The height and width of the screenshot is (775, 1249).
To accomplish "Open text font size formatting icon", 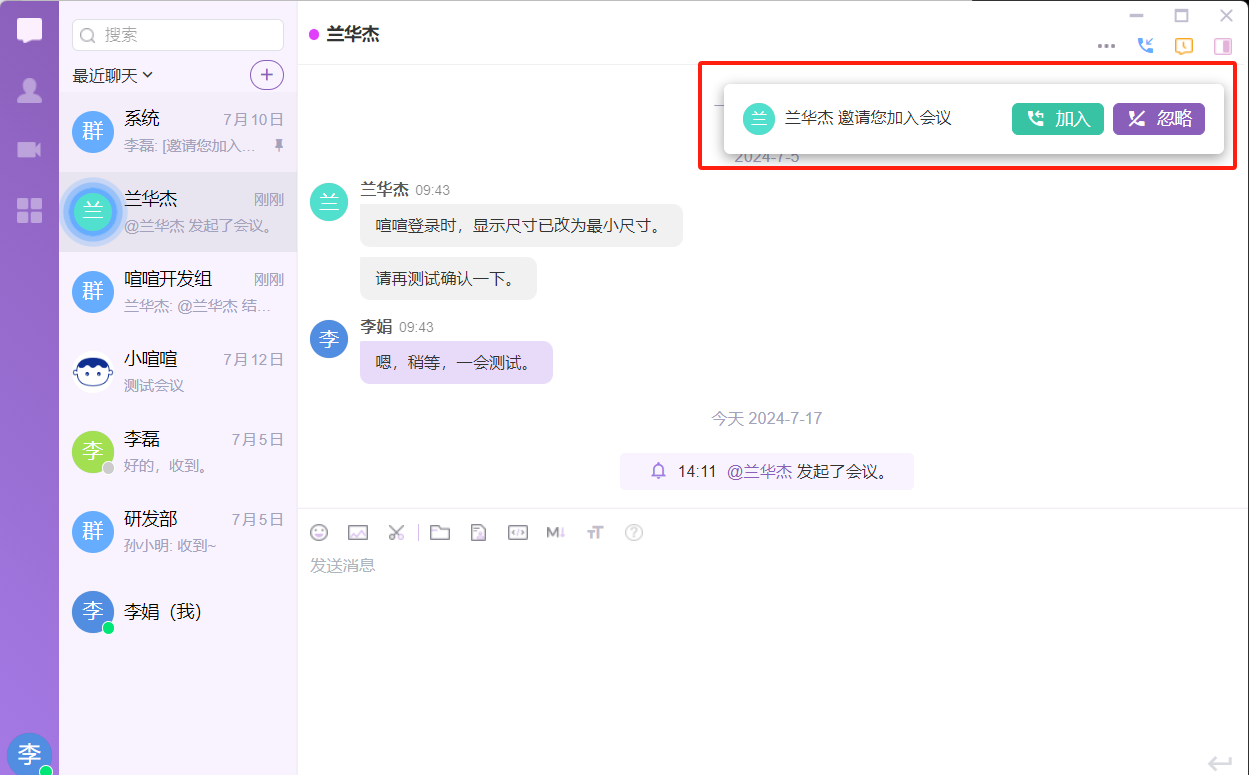I will pos(595,533).
